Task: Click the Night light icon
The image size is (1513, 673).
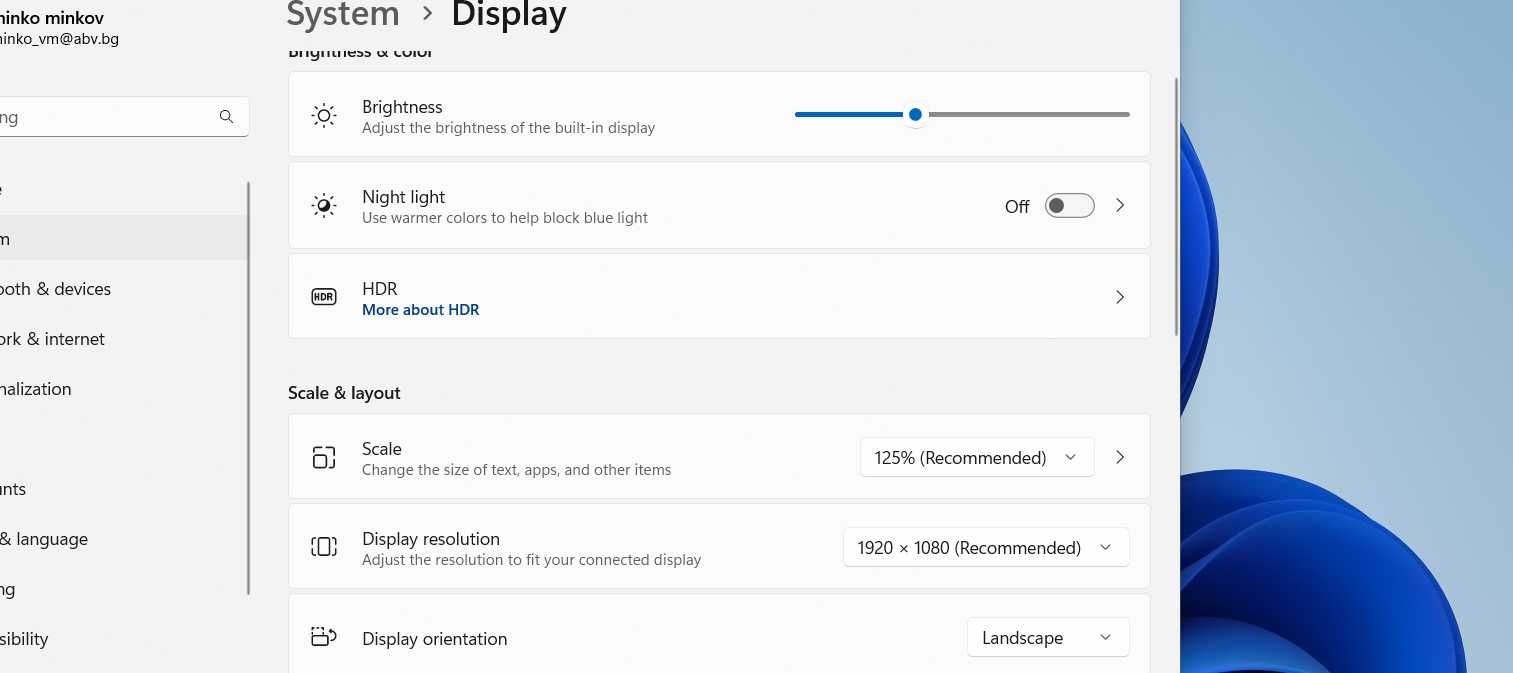Action: [324, 206]
